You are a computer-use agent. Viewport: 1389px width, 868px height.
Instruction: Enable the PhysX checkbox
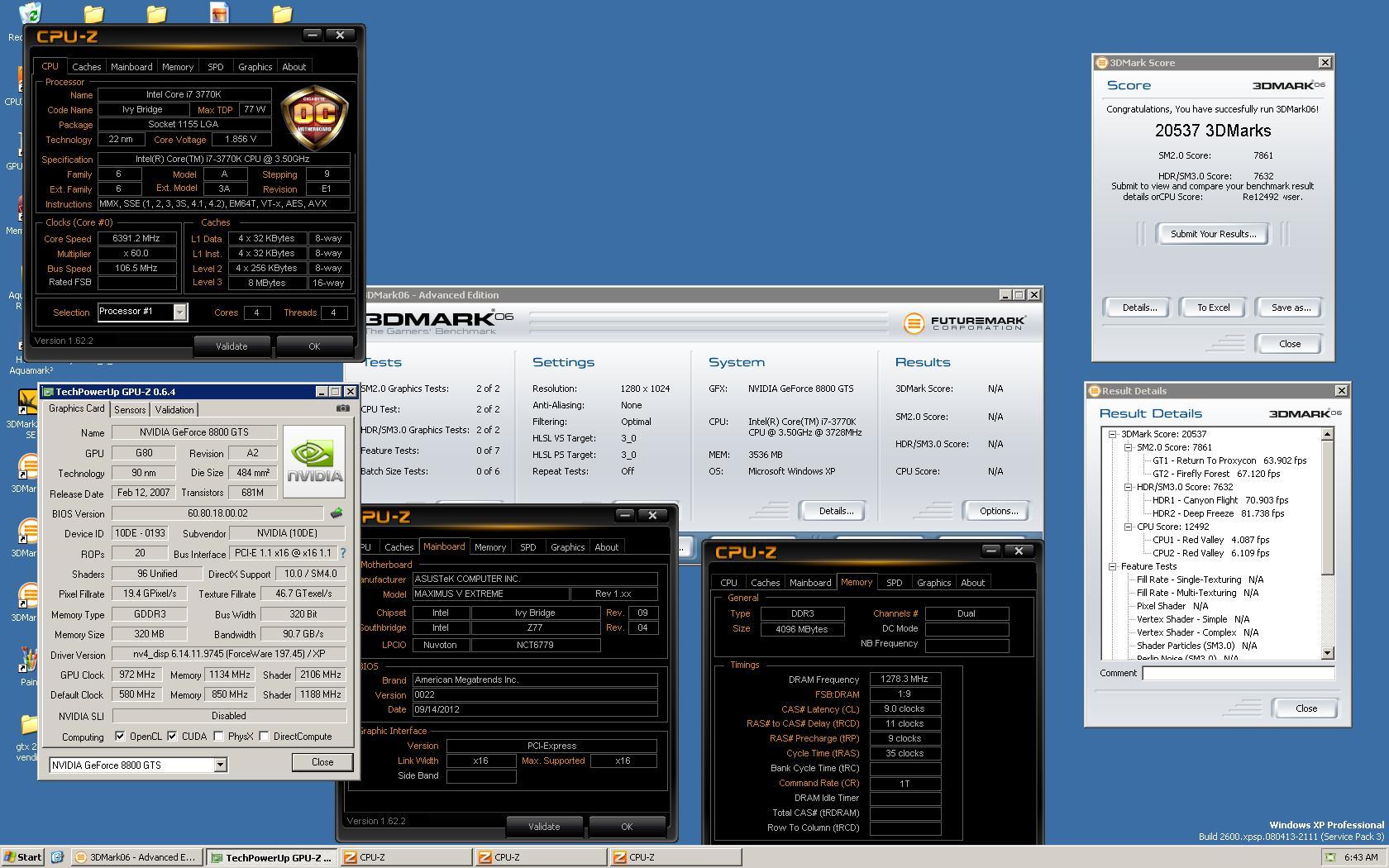[x=218, y=736]
